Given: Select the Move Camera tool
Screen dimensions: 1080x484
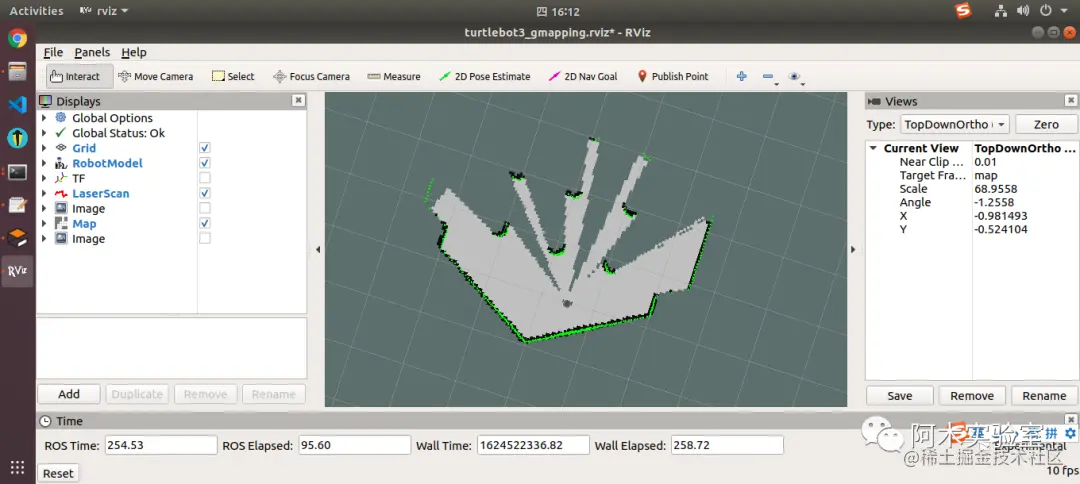Looking at the screenshot, I should click(155, 76).
